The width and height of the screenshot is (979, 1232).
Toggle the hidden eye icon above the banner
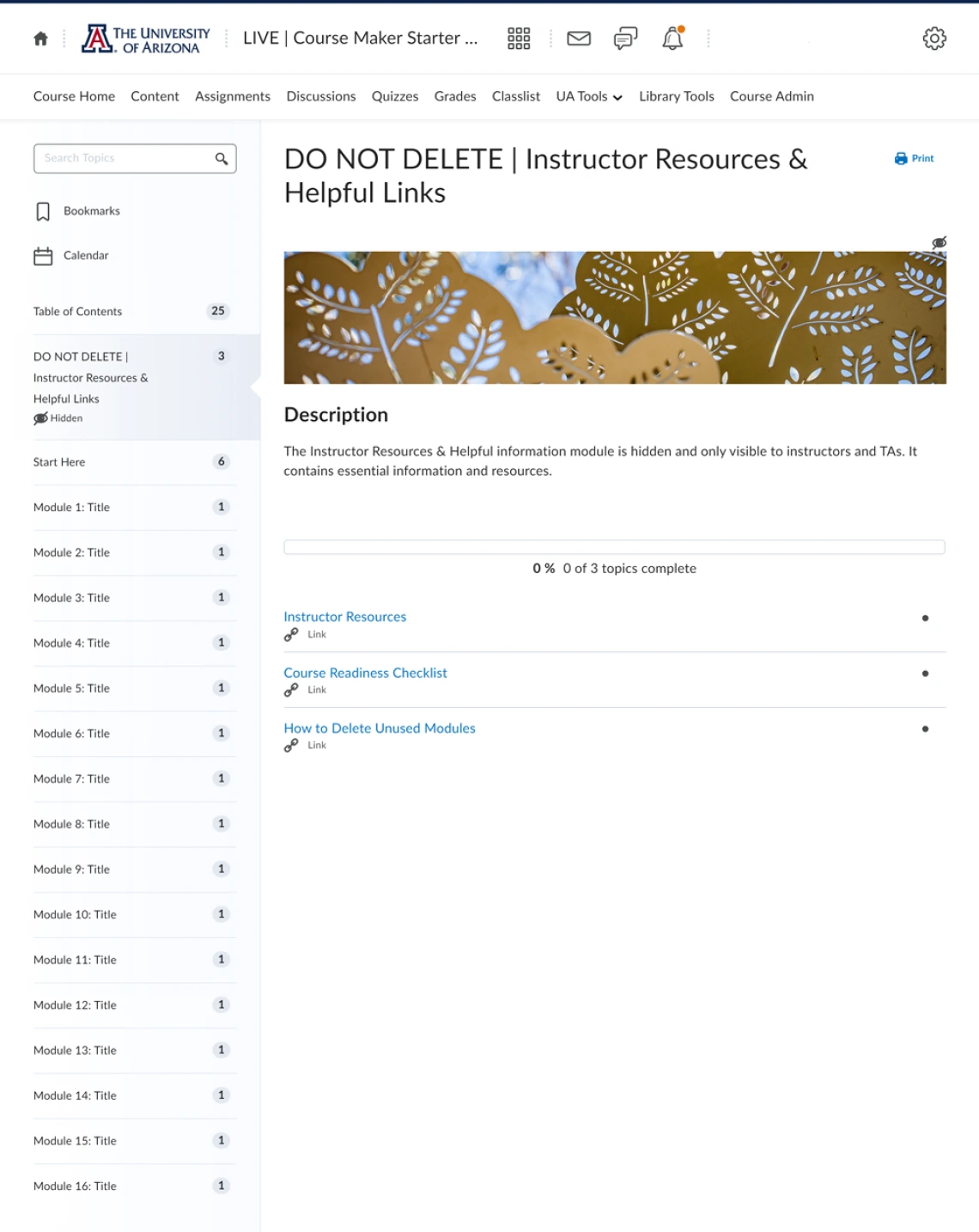939,243
